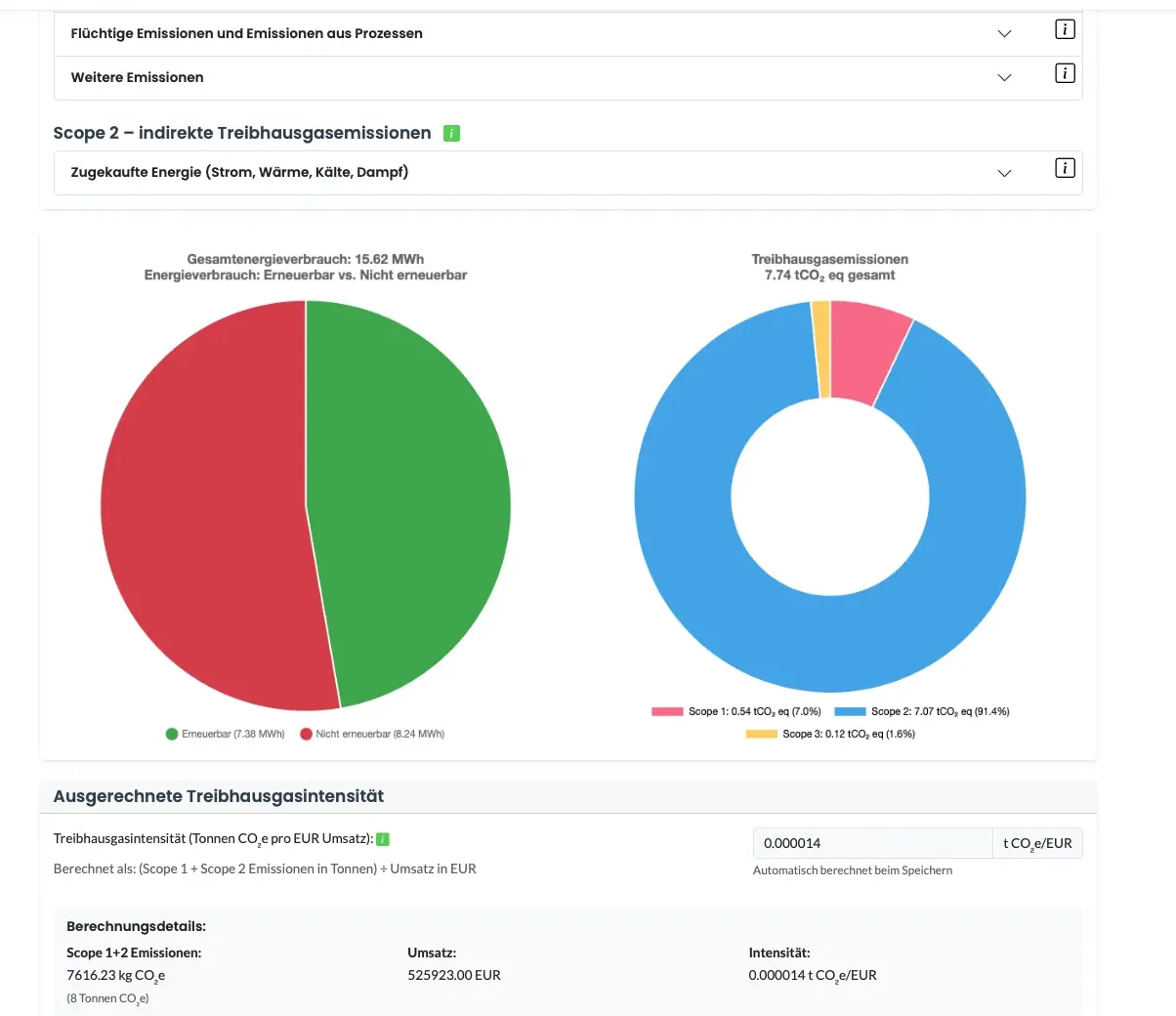Click the Treibhausgasintensität value input field
Image resolution: width=1176 pixels, height=1016 pixels.
coord(871,843)
